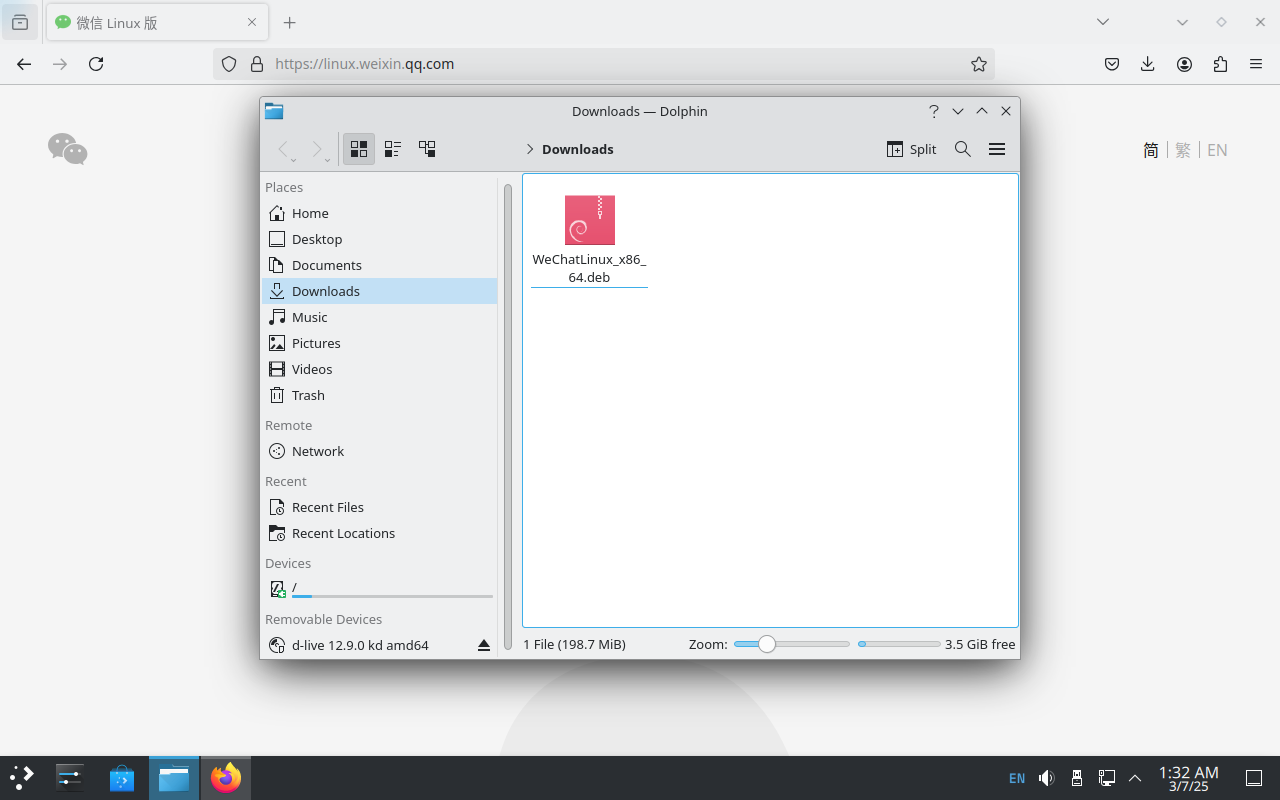This screenshot has width=1280, height=800.
Task: Select the 微信 Linux 版 browser tab
Action: point(156,22)
